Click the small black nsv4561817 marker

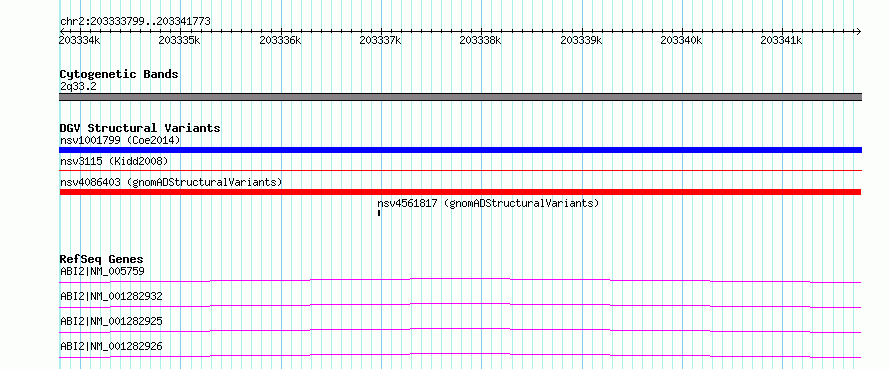pyautogui.click(x=379, y=213)
